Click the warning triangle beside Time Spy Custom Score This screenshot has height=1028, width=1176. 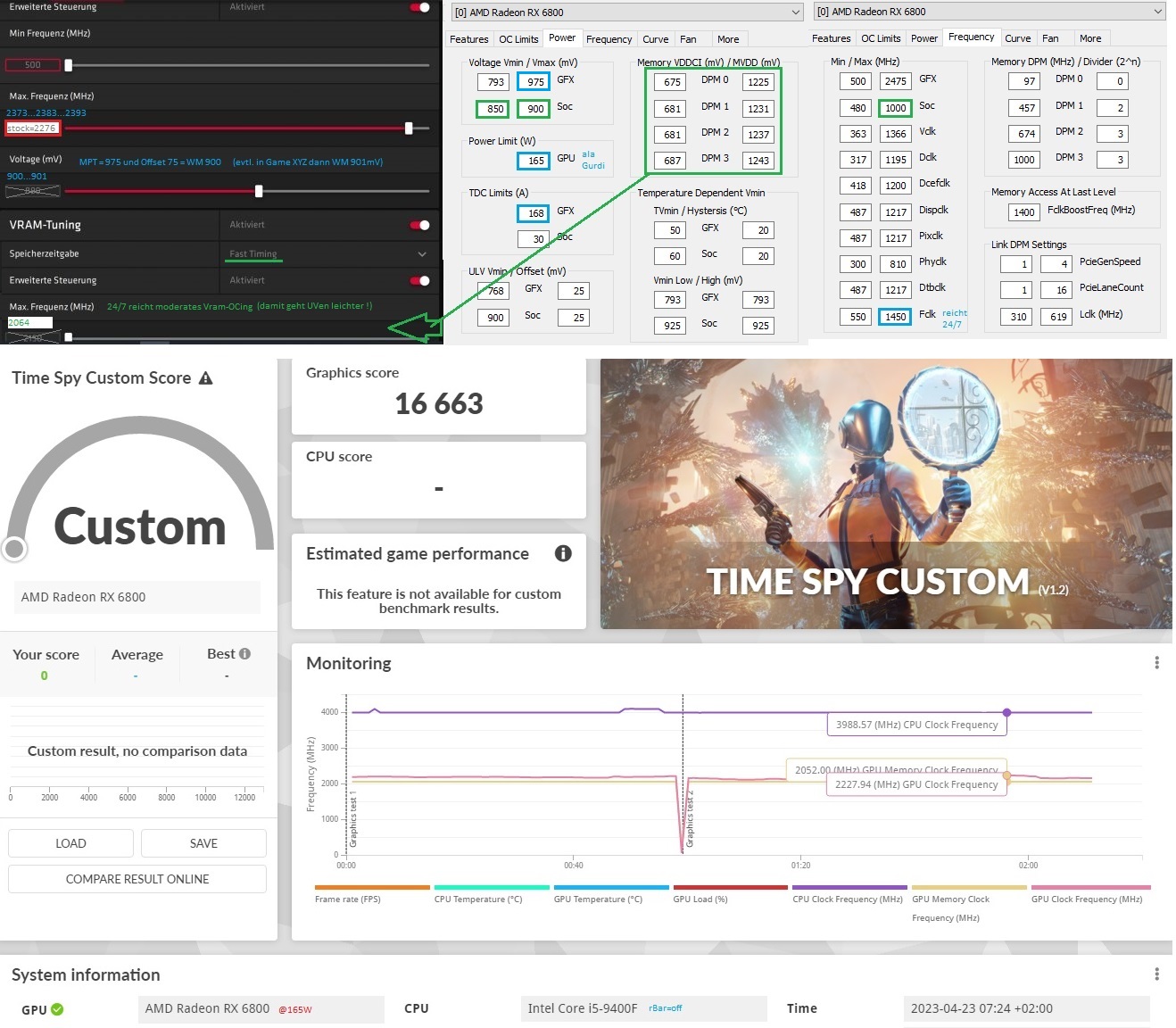pyautogui.click(x=206, y=378)
